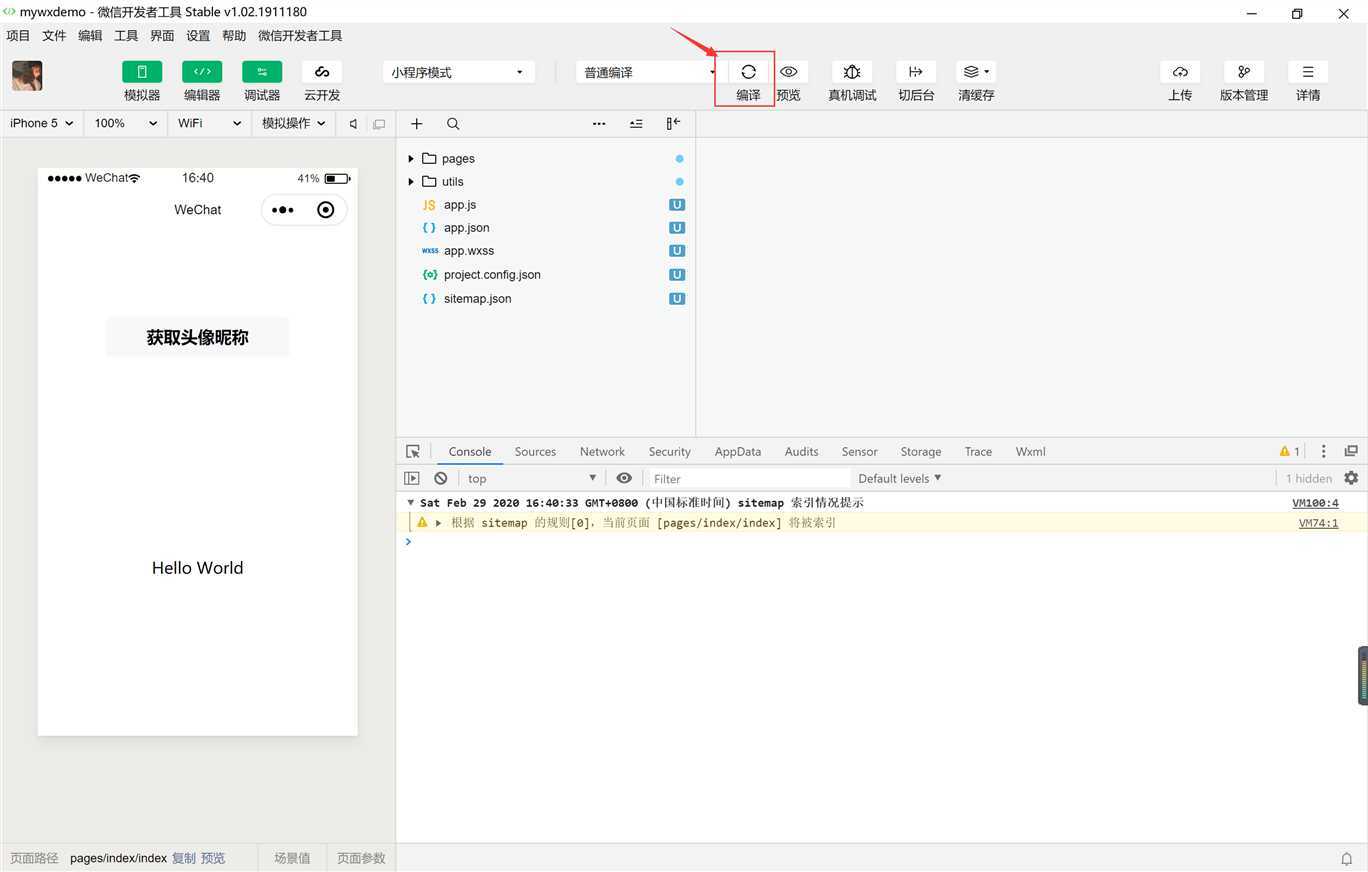Screen dimensions: 1368x872
Task: Click the file tree collapse icon
Action: click(x=636, y=124)
